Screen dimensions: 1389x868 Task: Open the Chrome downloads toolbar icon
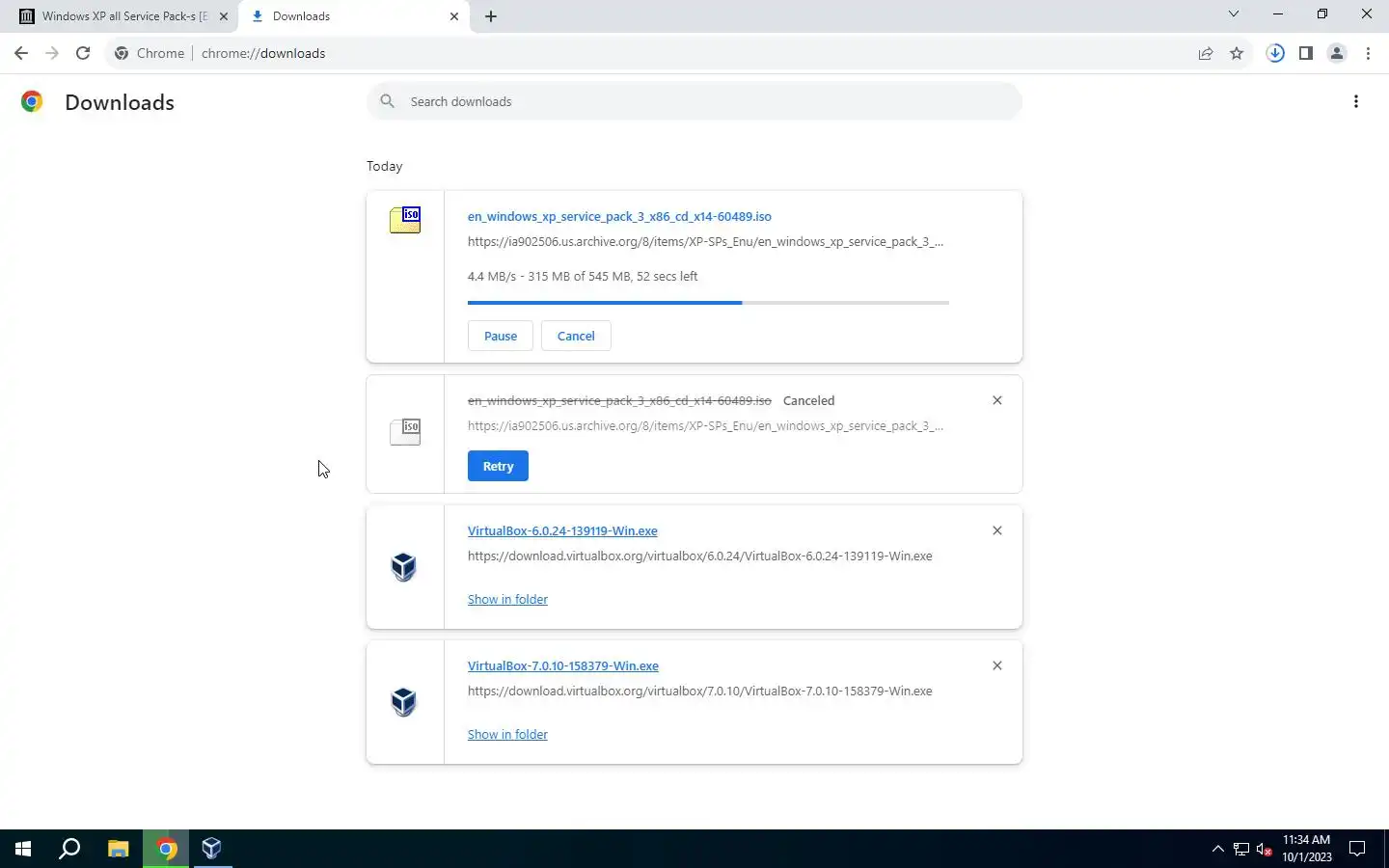[1275, 53]
